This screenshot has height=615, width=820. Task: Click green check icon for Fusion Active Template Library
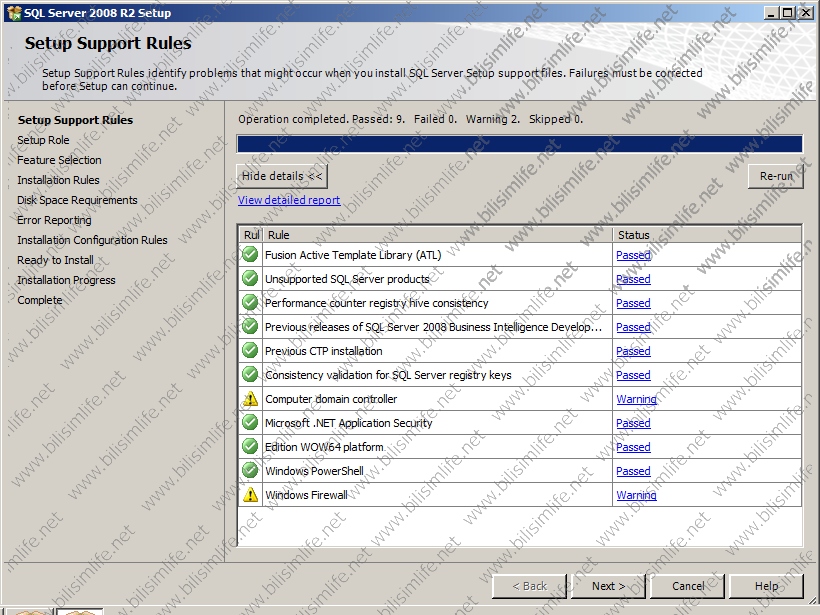(250, 255)
